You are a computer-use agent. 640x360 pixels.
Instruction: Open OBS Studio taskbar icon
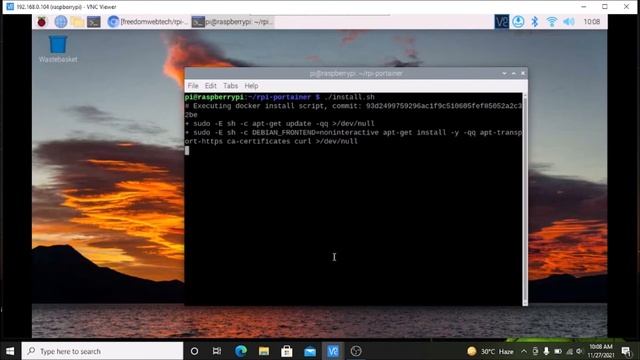(356, 351)
